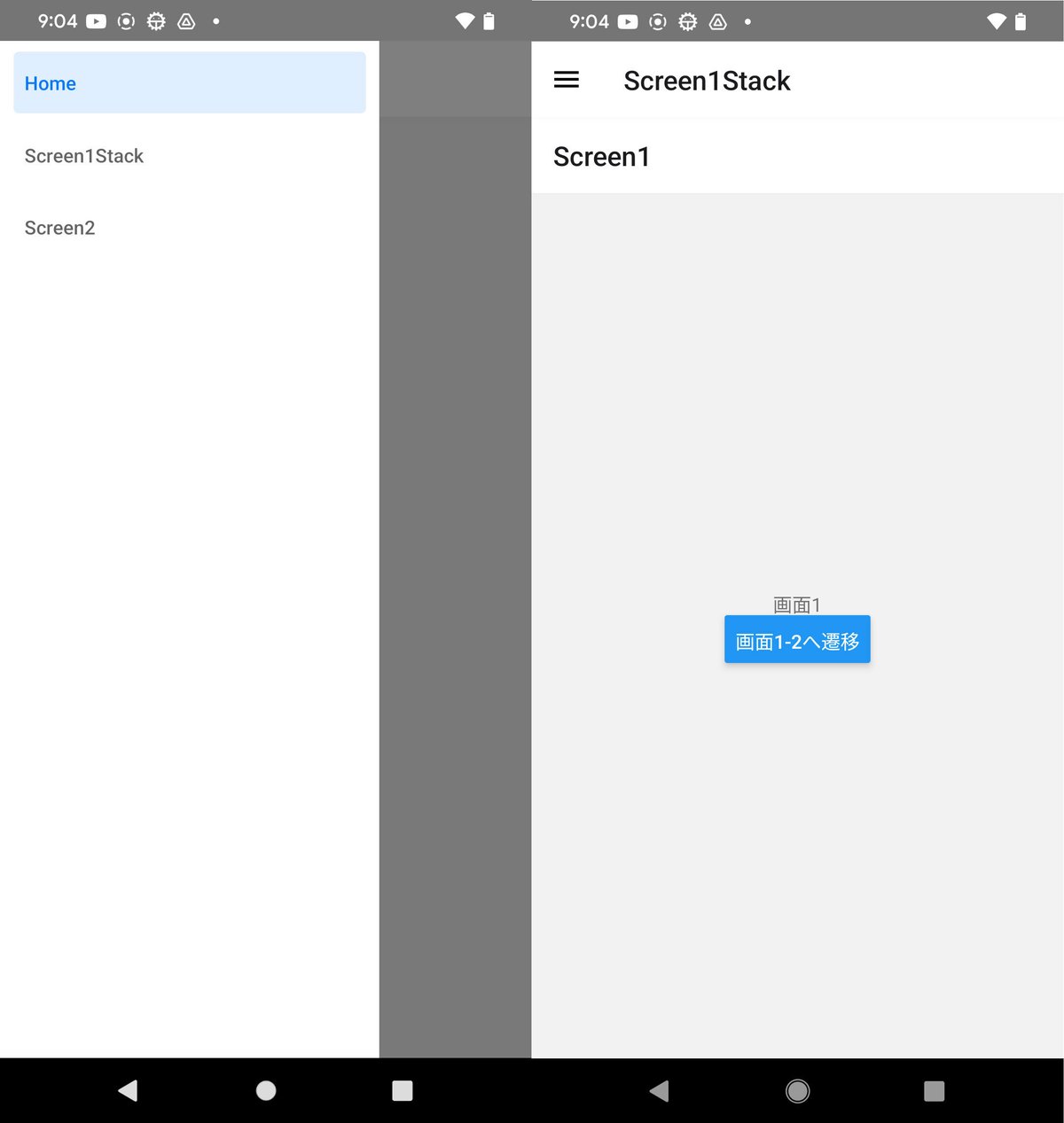
Task: Tap the Recent apps square button
Action: 402,1091
